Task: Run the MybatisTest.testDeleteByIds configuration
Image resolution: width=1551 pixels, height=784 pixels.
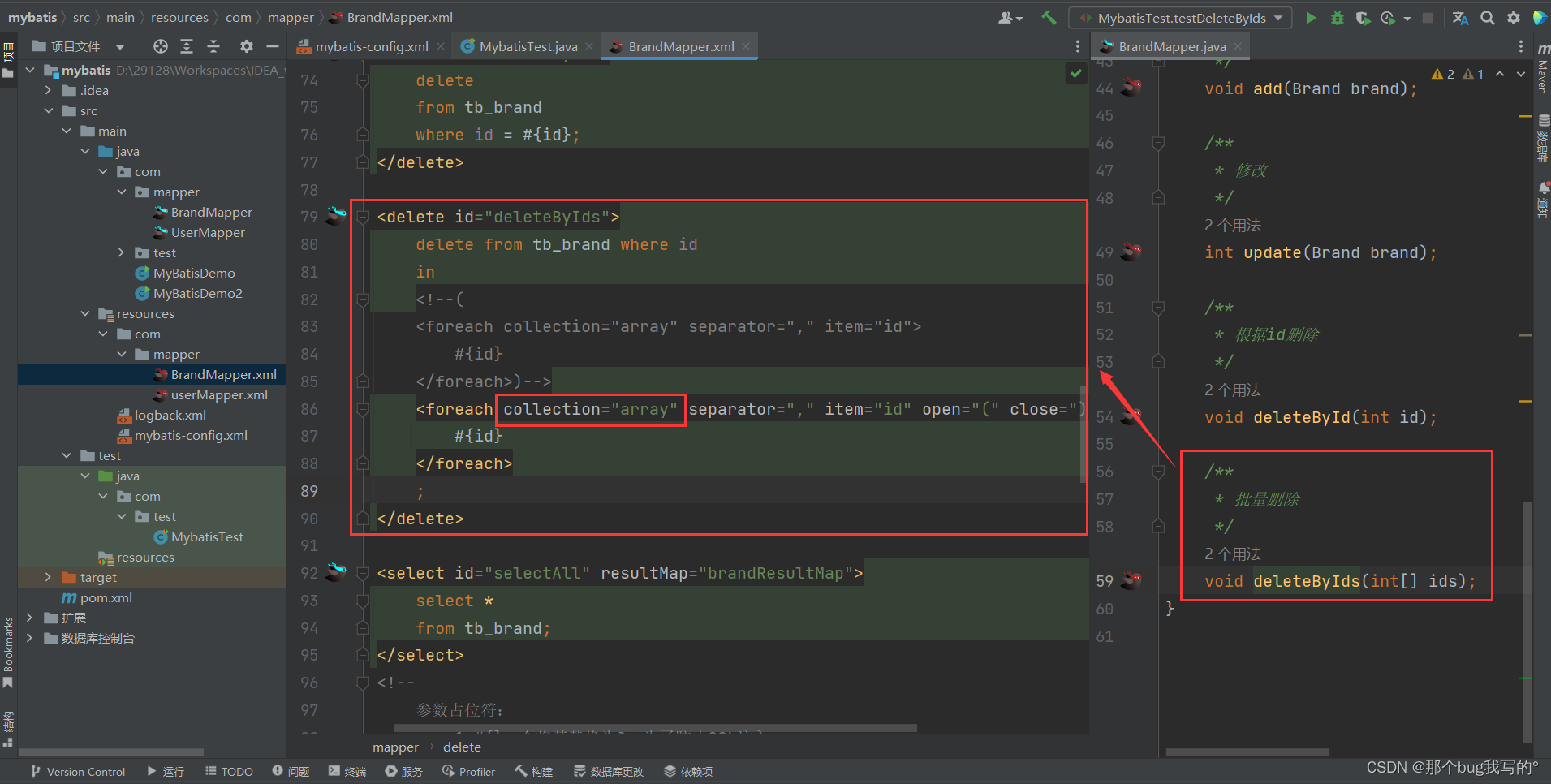Action: pyautogui.click(x=1311, y=18)
